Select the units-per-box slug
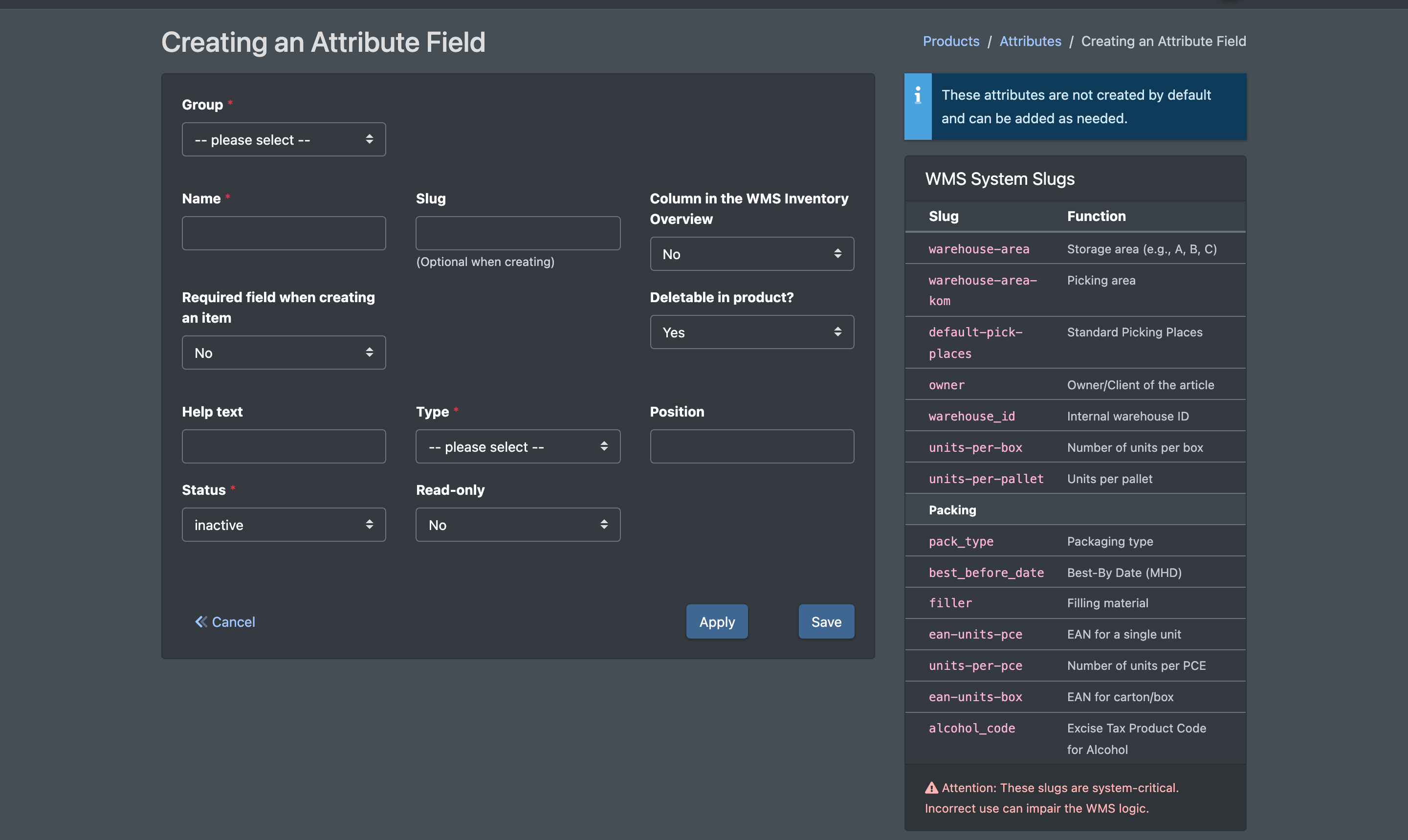Viewport: 1408px width, 840px height. coord(975,447)
